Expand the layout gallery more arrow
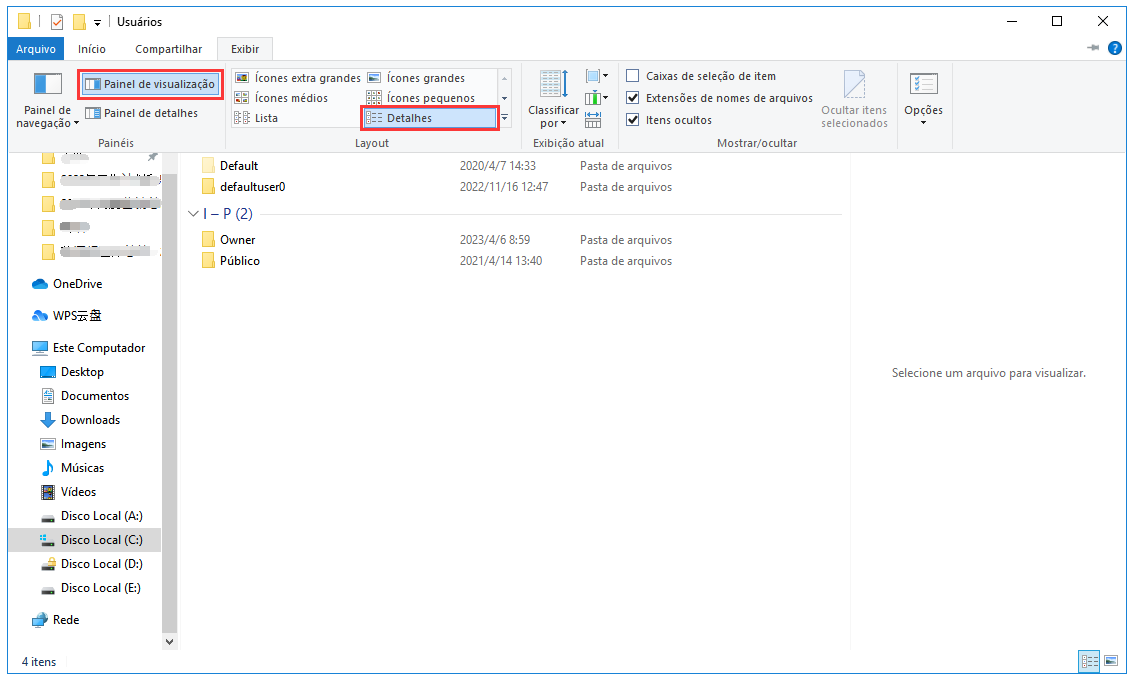 click(505, 118)
